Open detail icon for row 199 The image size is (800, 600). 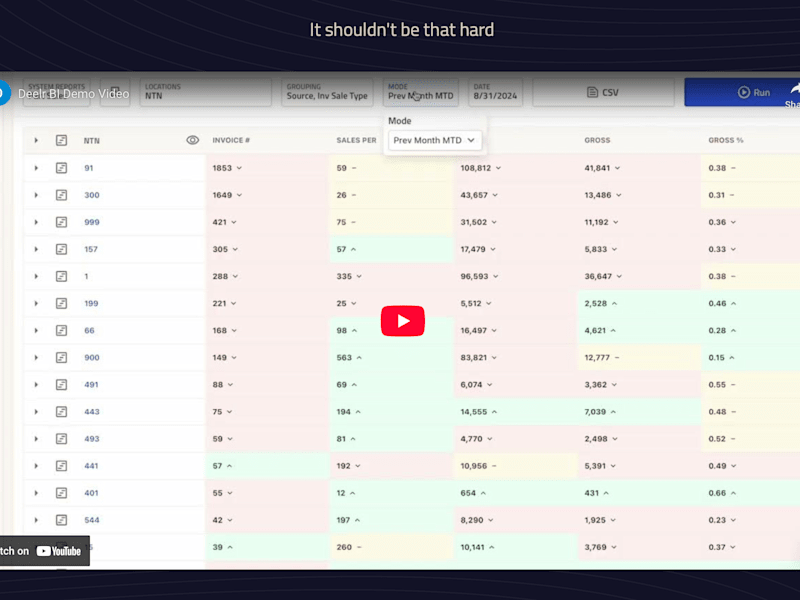(x=61, y=303)
